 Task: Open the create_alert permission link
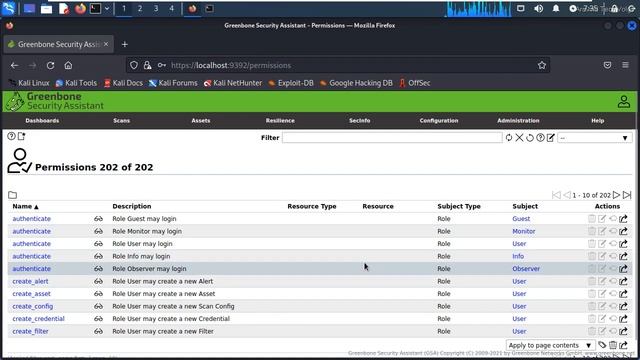point(30,281)
